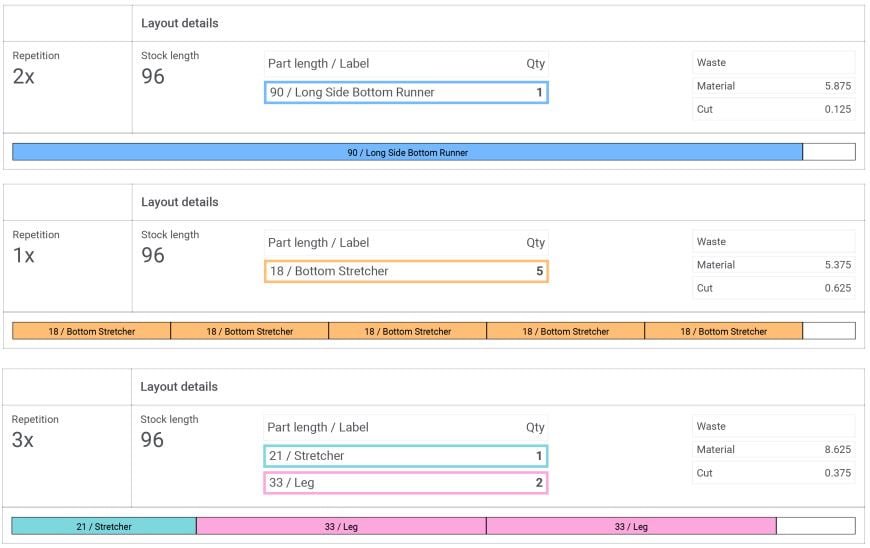Screen dimensions: 870x548
Task: Click the first orange Bottom Stretcher segment
Action: point(91,331)
